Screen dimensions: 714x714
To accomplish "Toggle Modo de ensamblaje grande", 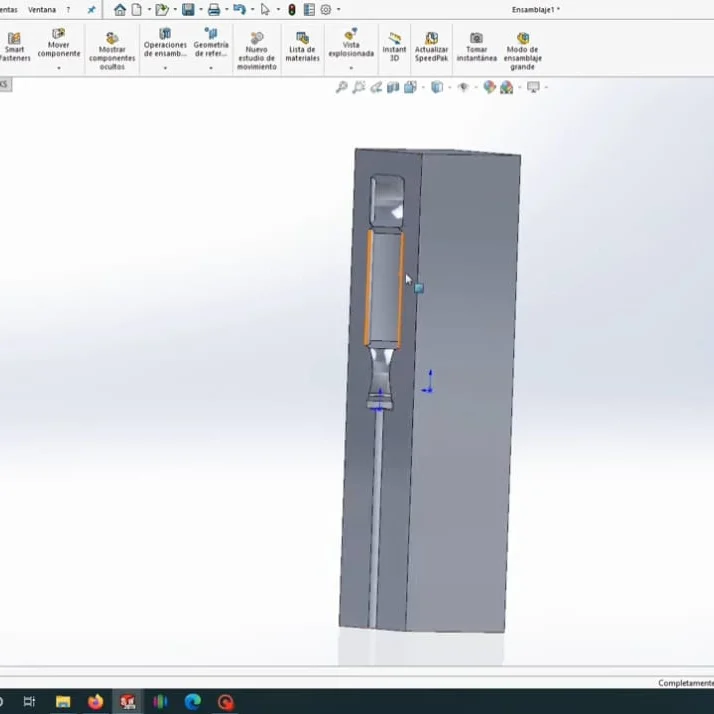I will [x=522, y=50].
